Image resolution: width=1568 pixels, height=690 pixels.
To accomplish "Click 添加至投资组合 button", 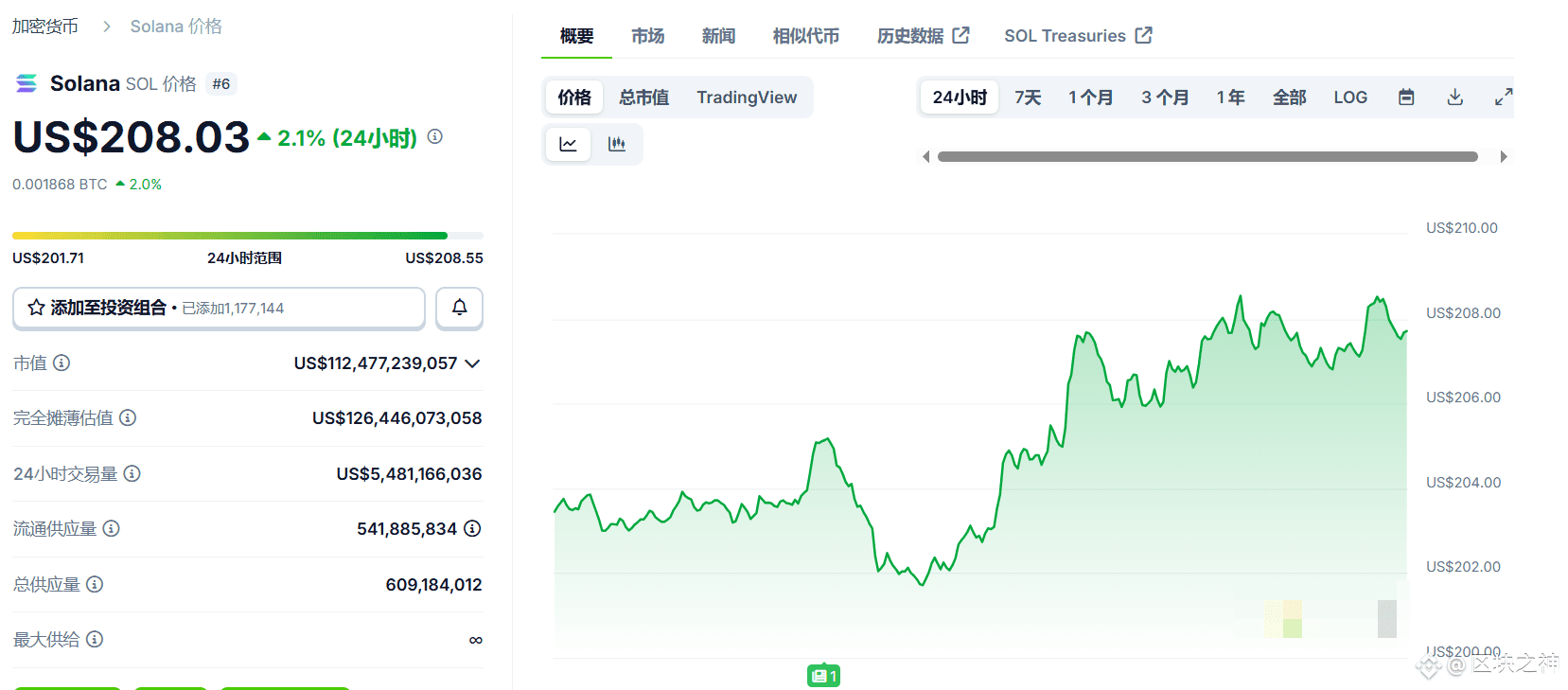I will coord(219,308).
